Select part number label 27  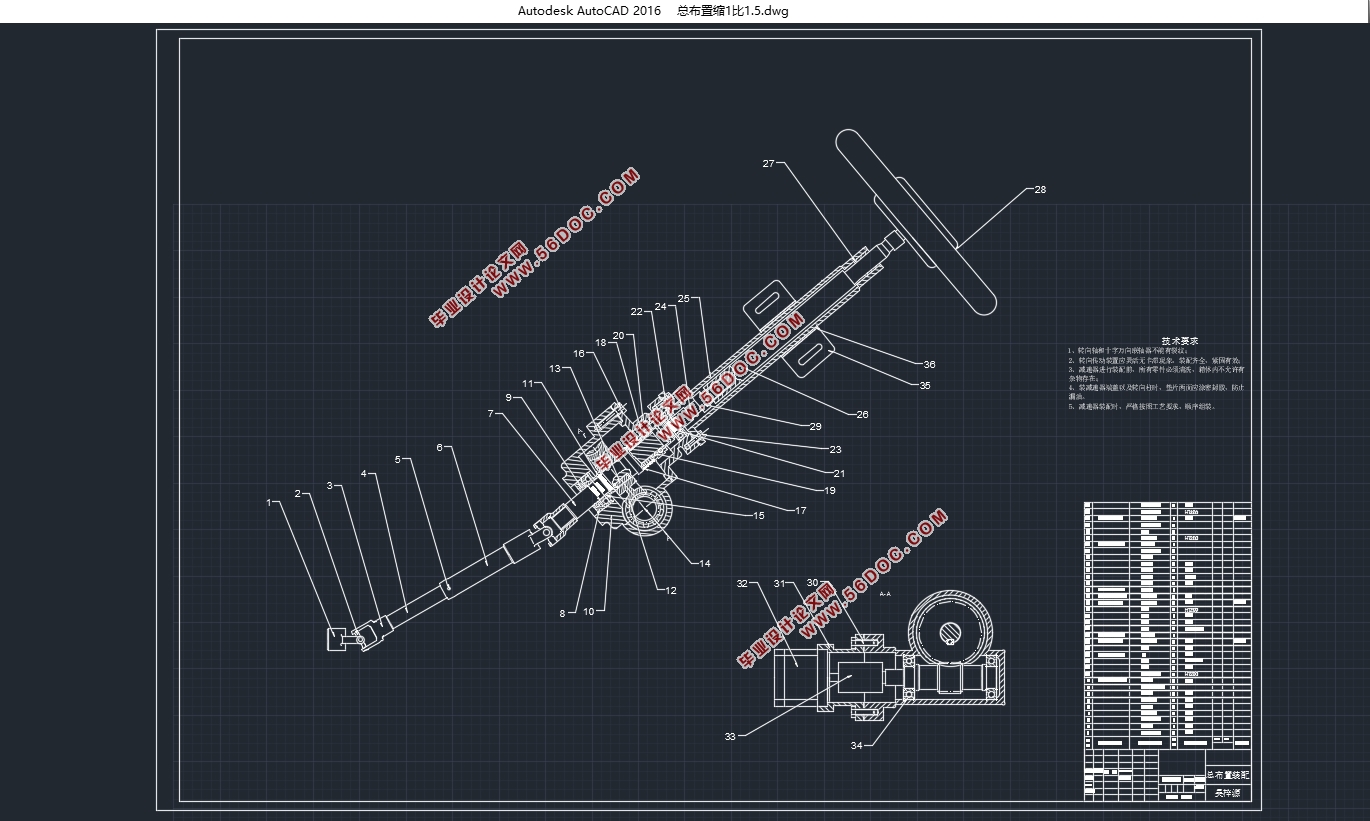click(x=768, y=163)
